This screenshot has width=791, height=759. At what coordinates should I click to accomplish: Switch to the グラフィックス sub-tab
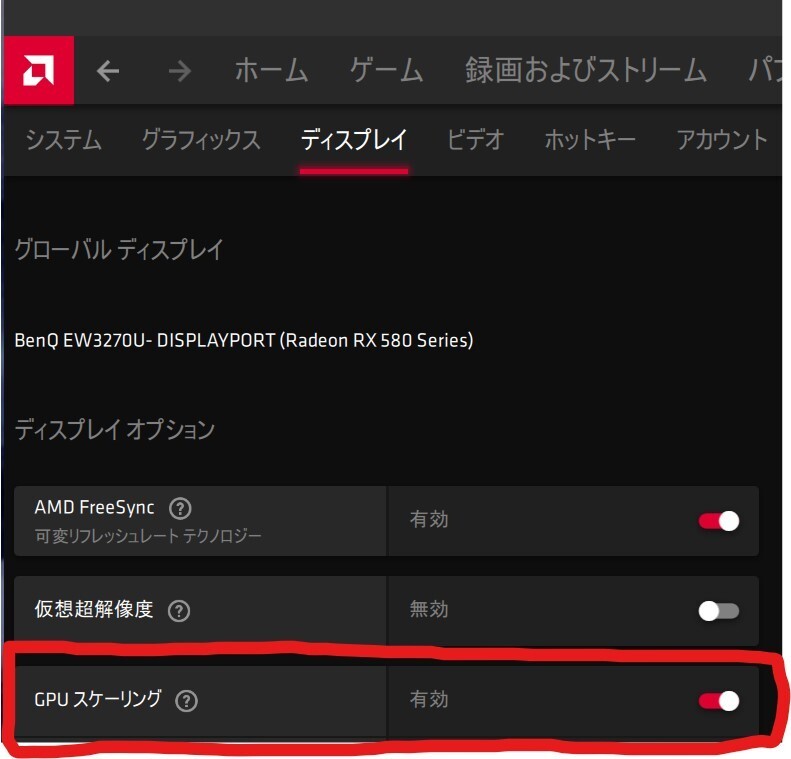click(201, 140)
